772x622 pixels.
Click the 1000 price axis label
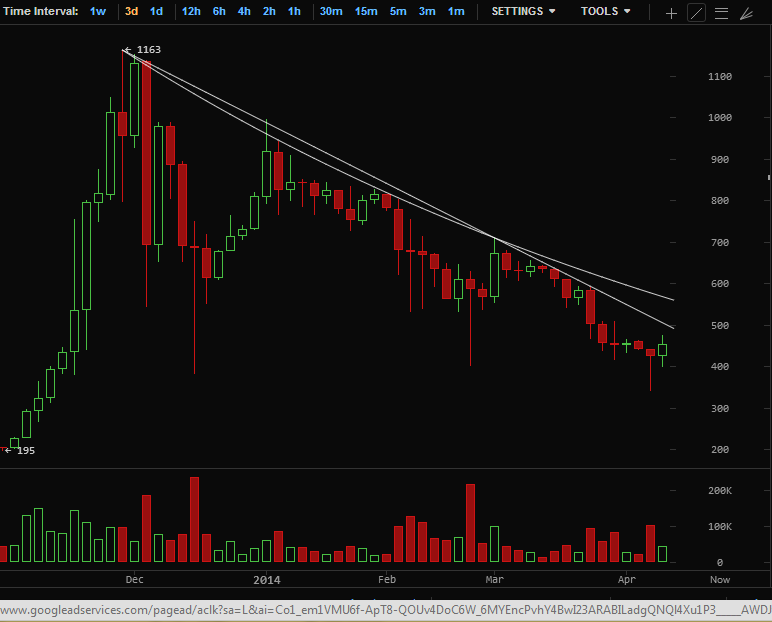click(x=720, y=118)
